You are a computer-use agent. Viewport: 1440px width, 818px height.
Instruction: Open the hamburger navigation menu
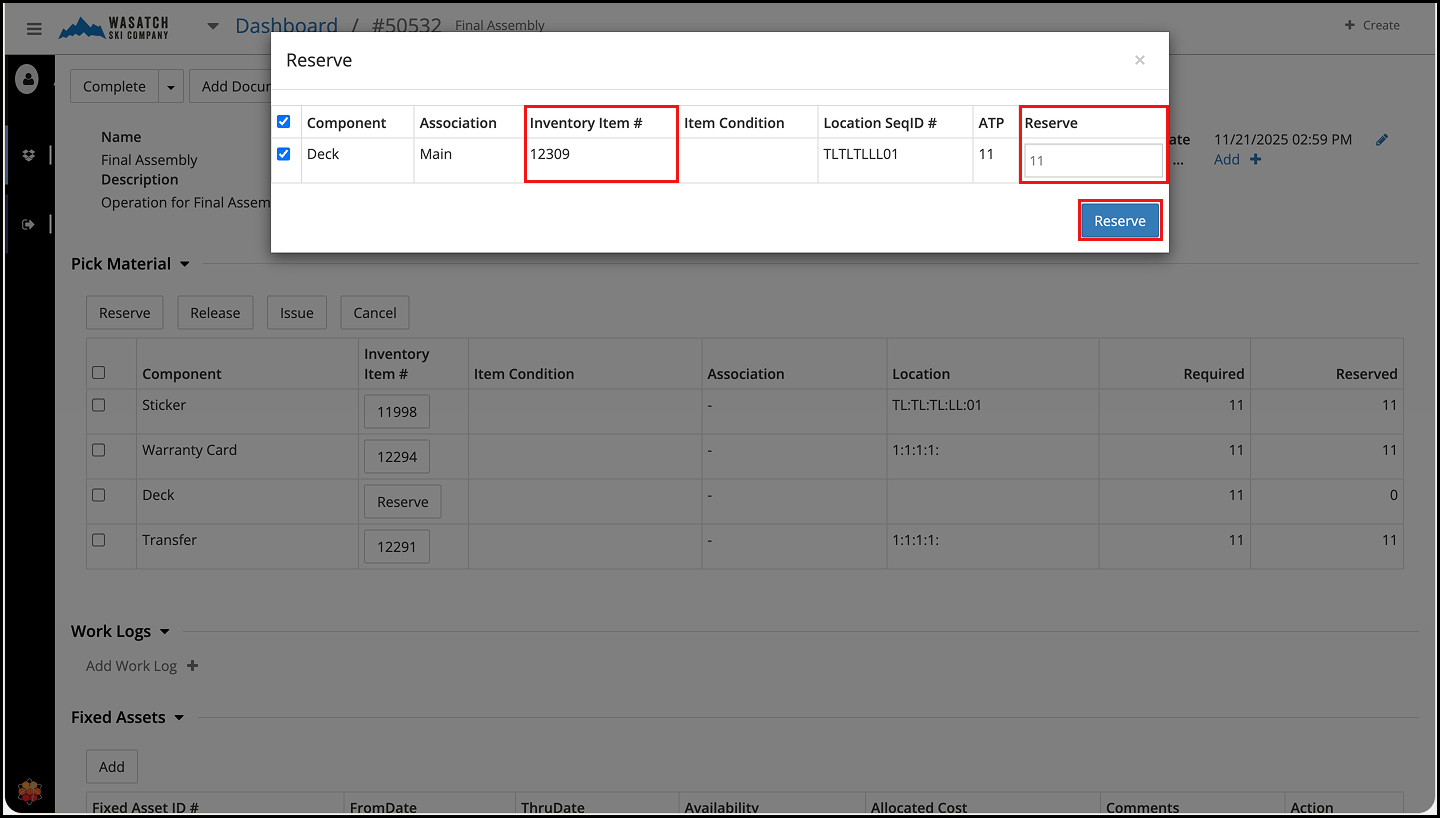coord(34,29)
